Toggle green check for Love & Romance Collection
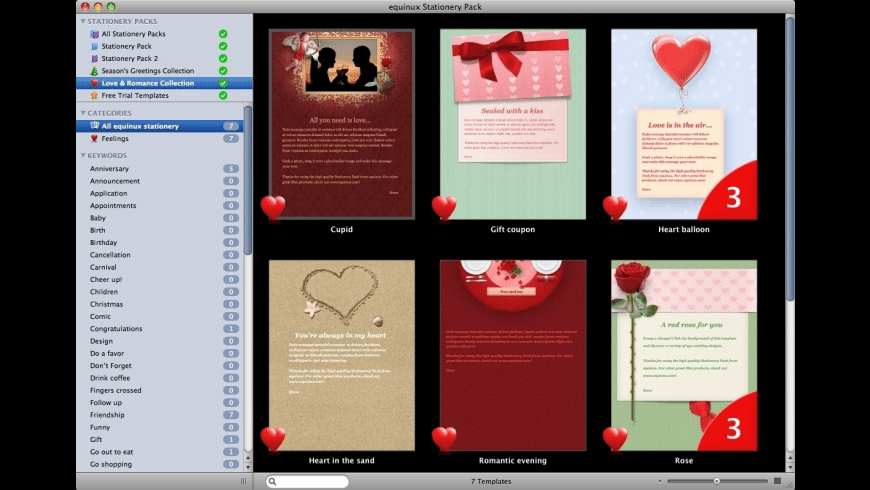The image size is (870, 490). [x=223, y=83]
